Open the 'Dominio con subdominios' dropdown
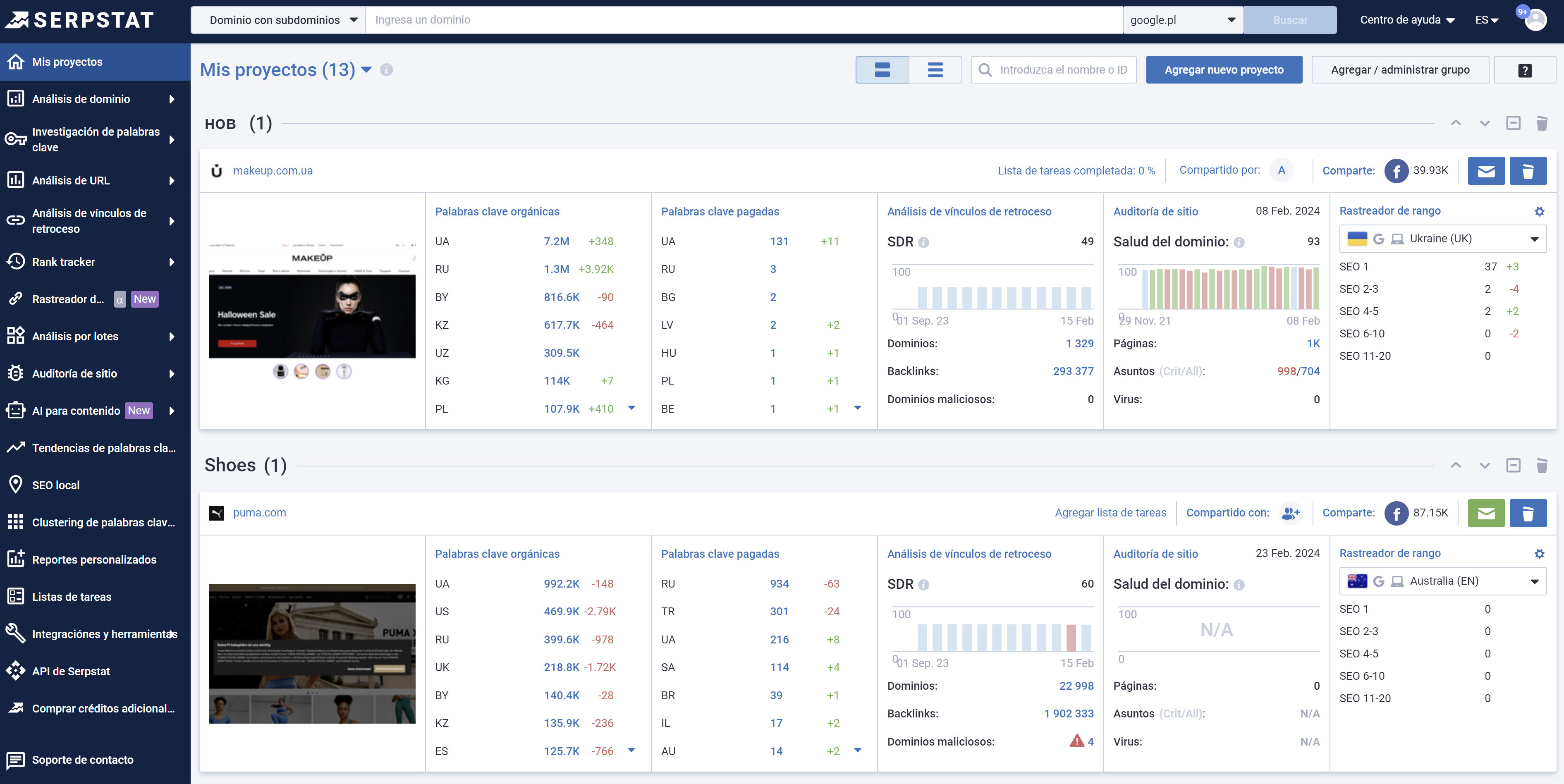Image resolution: width=1564 pixels, height=784 pixels. (279, 19)
